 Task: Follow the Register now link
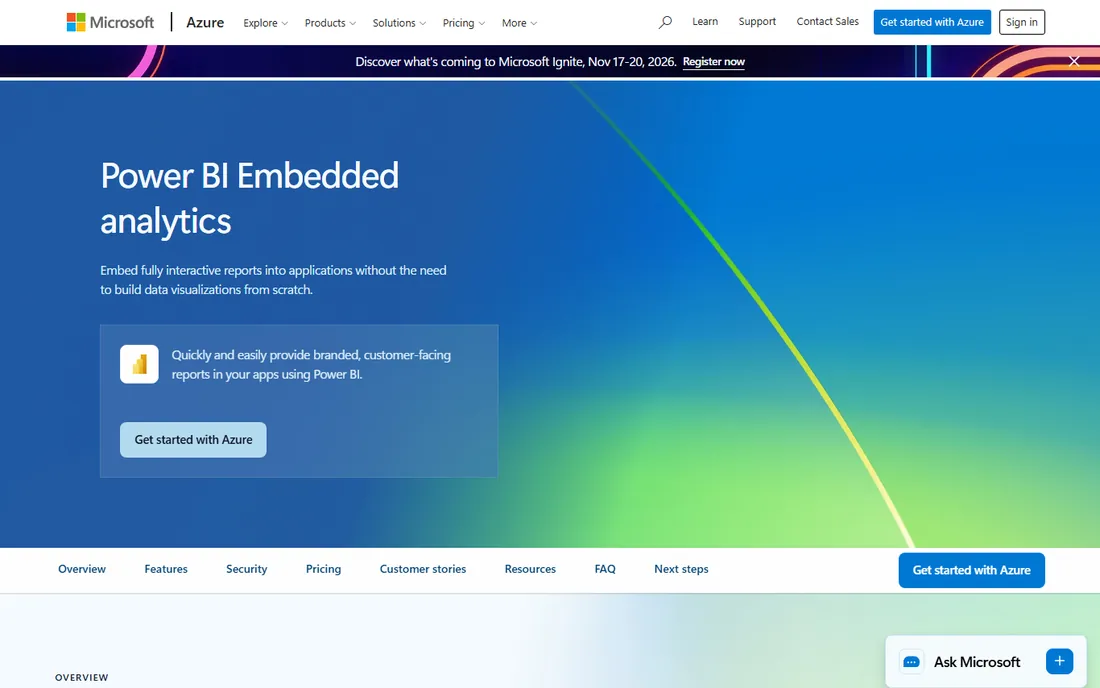pyautogui.click(x=713, y=62)
